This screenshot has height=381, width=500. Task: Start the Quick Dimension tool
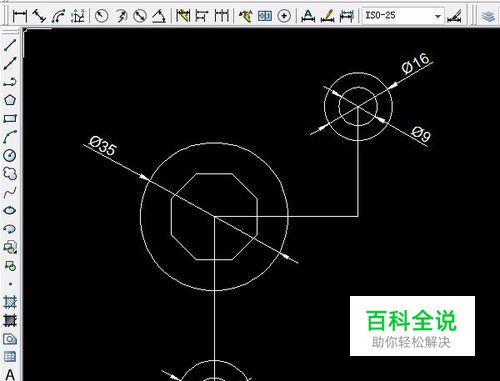click(x=183, y=16)
